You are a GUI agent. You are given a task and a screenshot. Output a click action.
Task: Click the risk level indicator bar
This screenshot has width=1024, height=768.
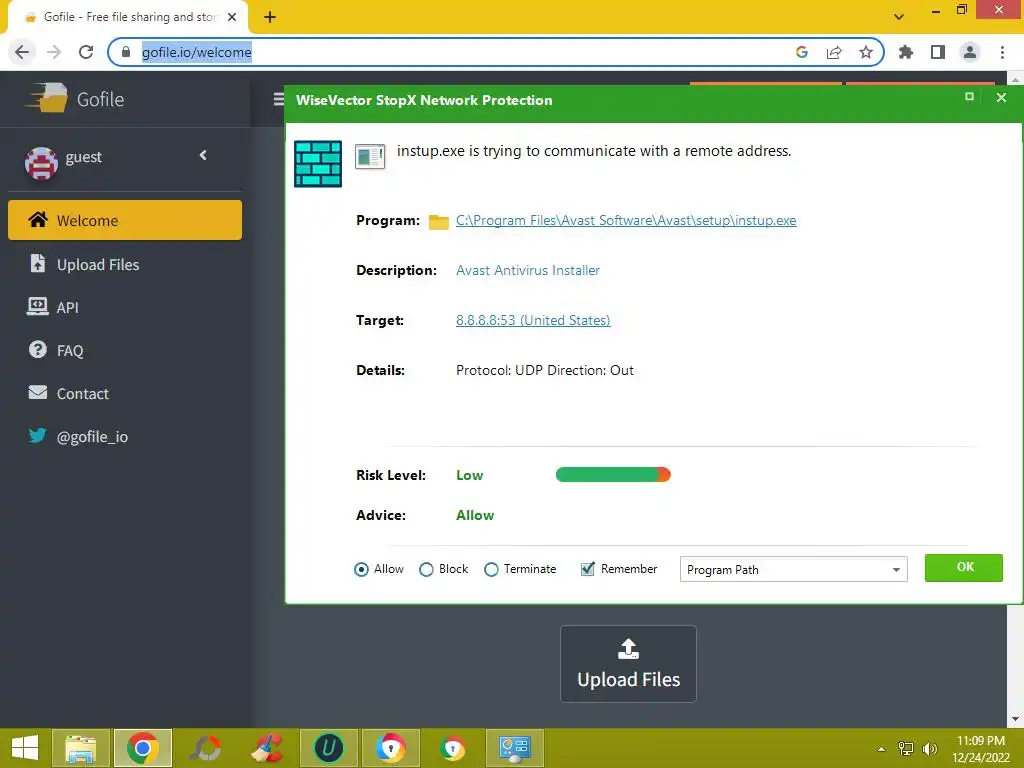[613, 475]
